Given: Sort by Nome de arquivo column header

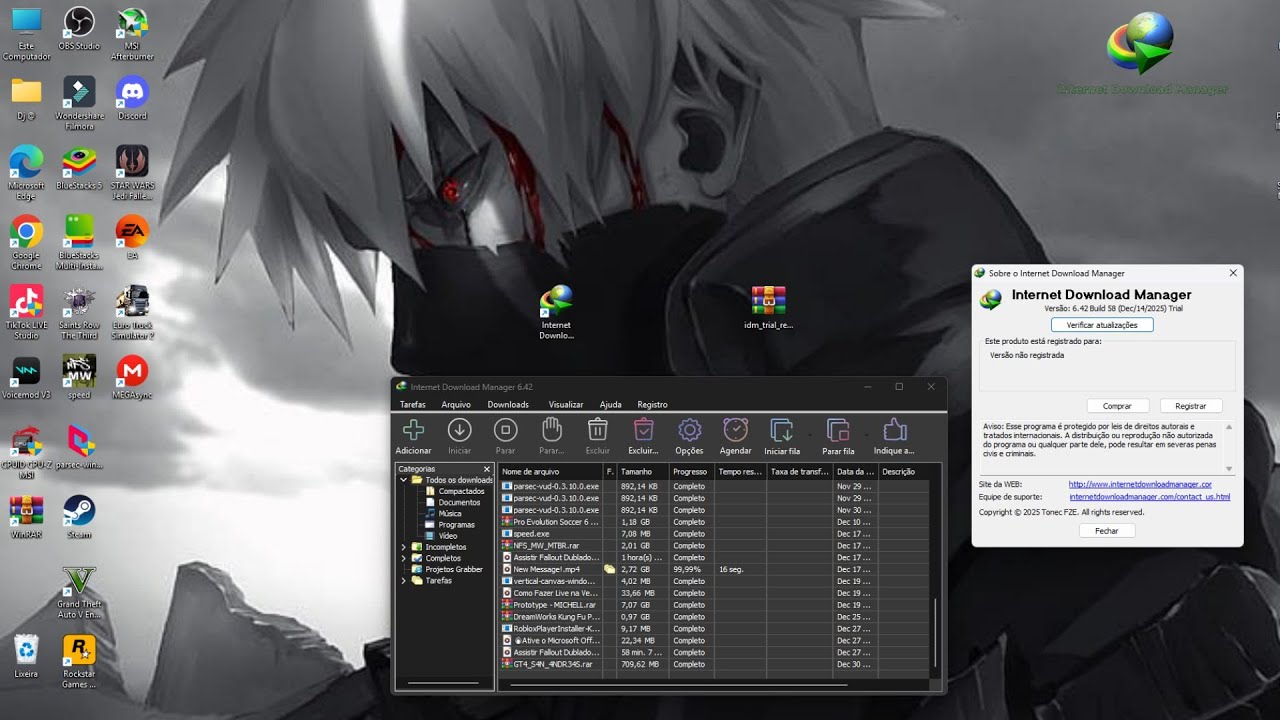Looking at the screenshot, I should (x=550, y=471).
